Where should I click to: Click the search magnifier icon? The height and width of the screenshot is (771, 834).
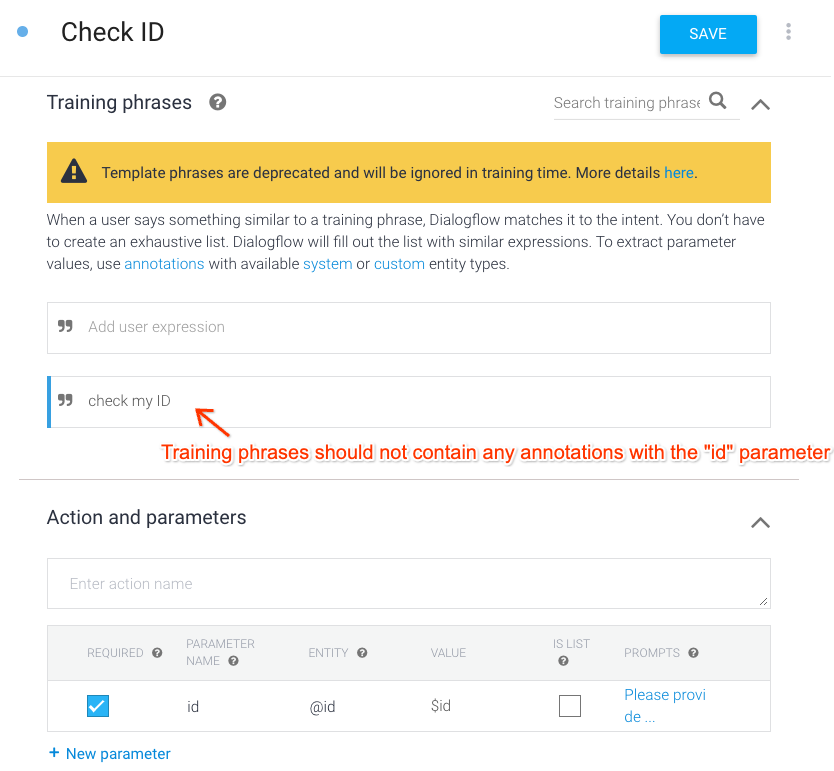pyautogui.click(x=717, y=101)
